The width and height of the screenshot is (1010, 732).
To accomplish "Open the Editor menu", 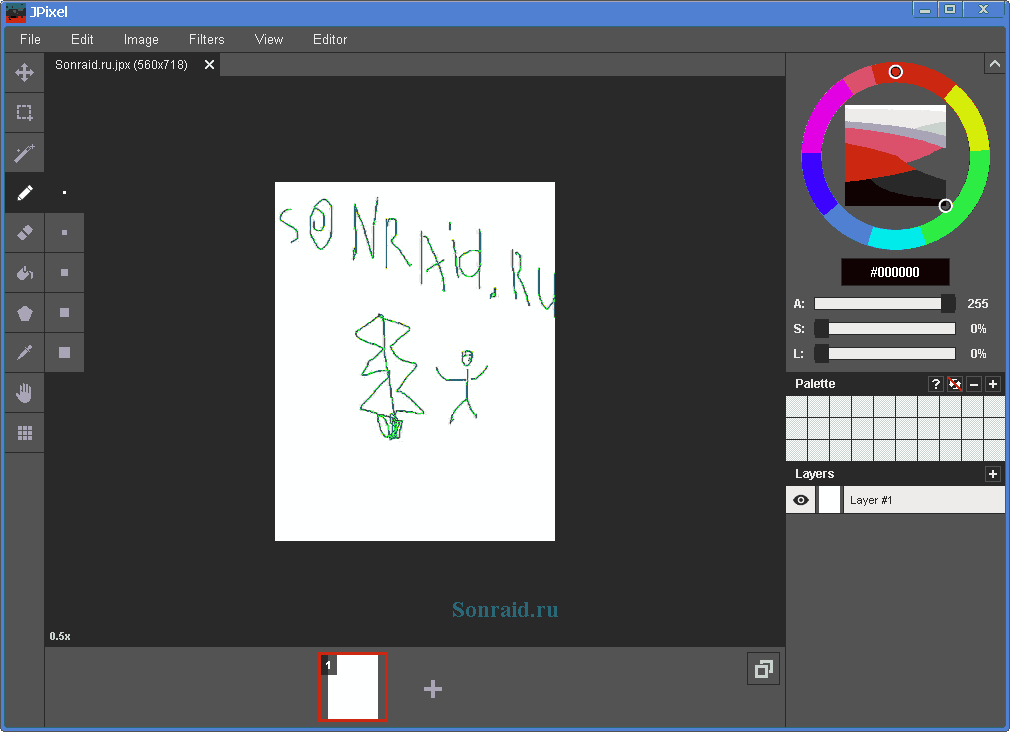I will [330, 40].
